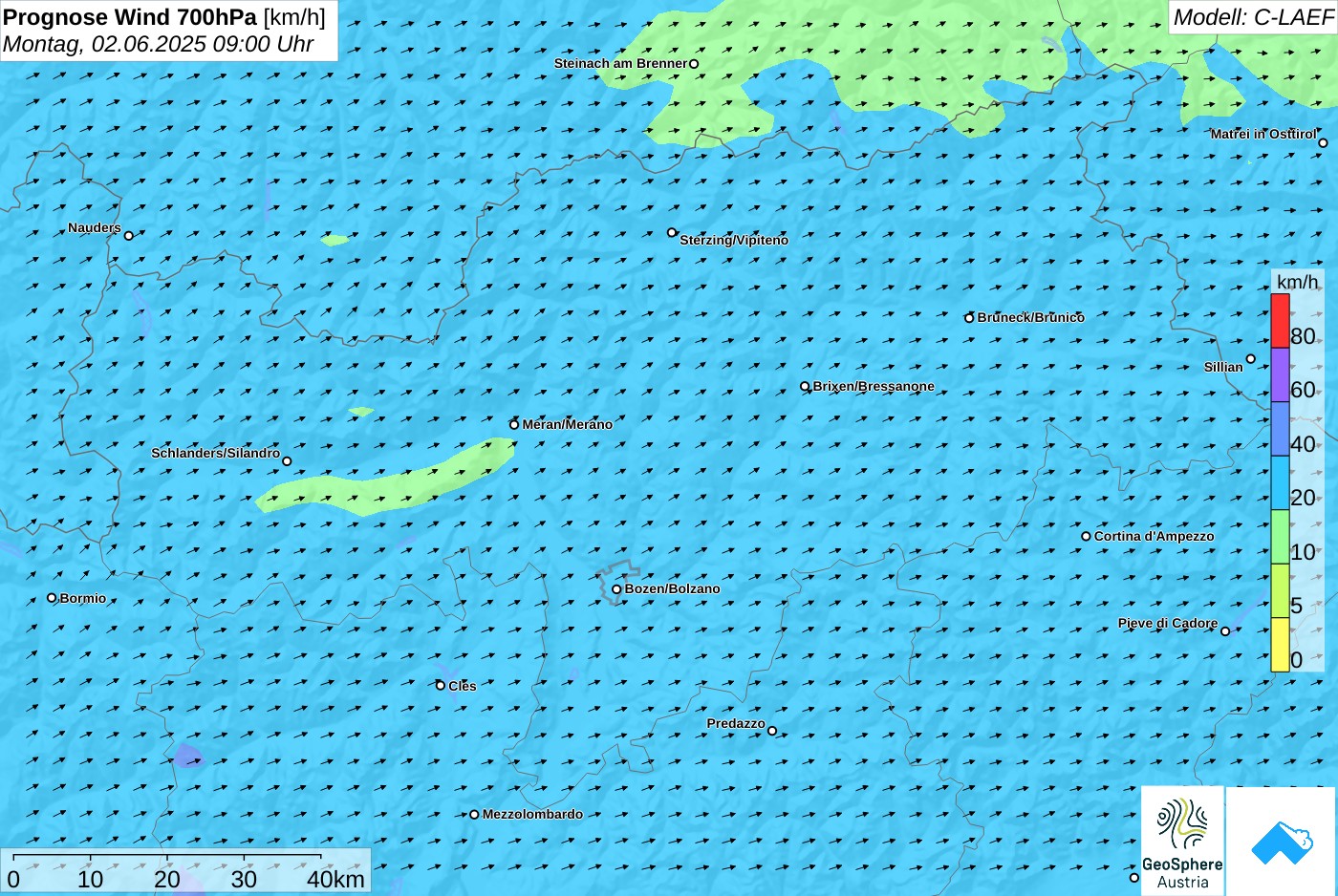The width and height of the screenshot is (1338, 896).
Task: Click the 'Mezzolombardo' label text
Action: tap(532, 814)
